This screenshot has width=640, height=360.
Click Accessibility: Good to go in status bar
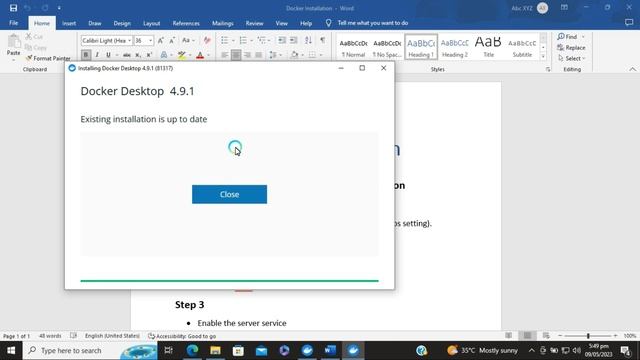pyautogui.click(x=182, y=336)
